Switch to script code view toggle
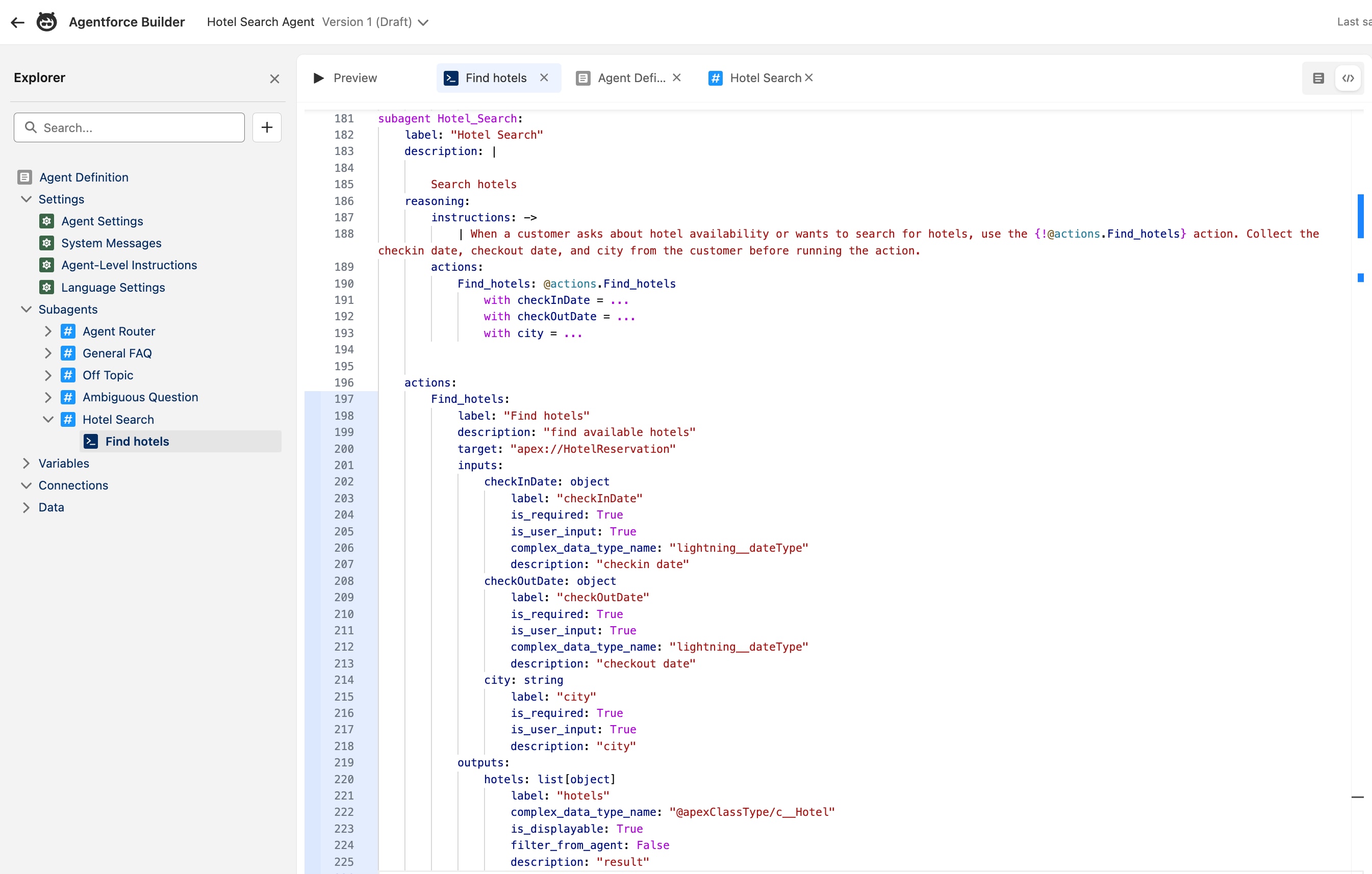The width and height of the screenshot is (1372, 874). tap(1348, 78)
